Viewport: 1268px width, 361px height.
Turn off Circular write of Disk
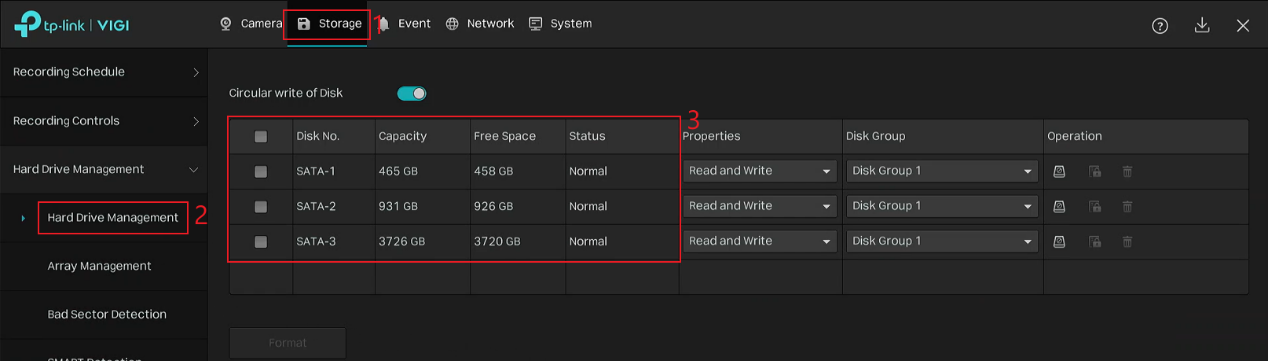tap(412, 93)
